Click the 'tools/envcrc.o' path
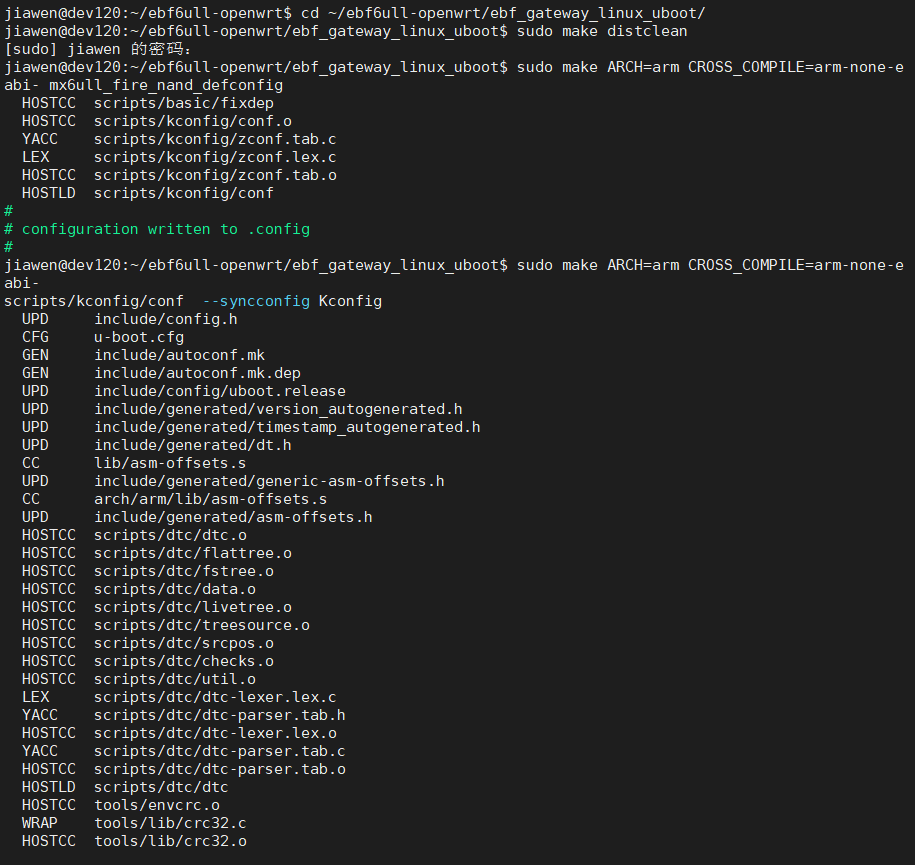The image size is (915, 865). [x=157, y=805]
